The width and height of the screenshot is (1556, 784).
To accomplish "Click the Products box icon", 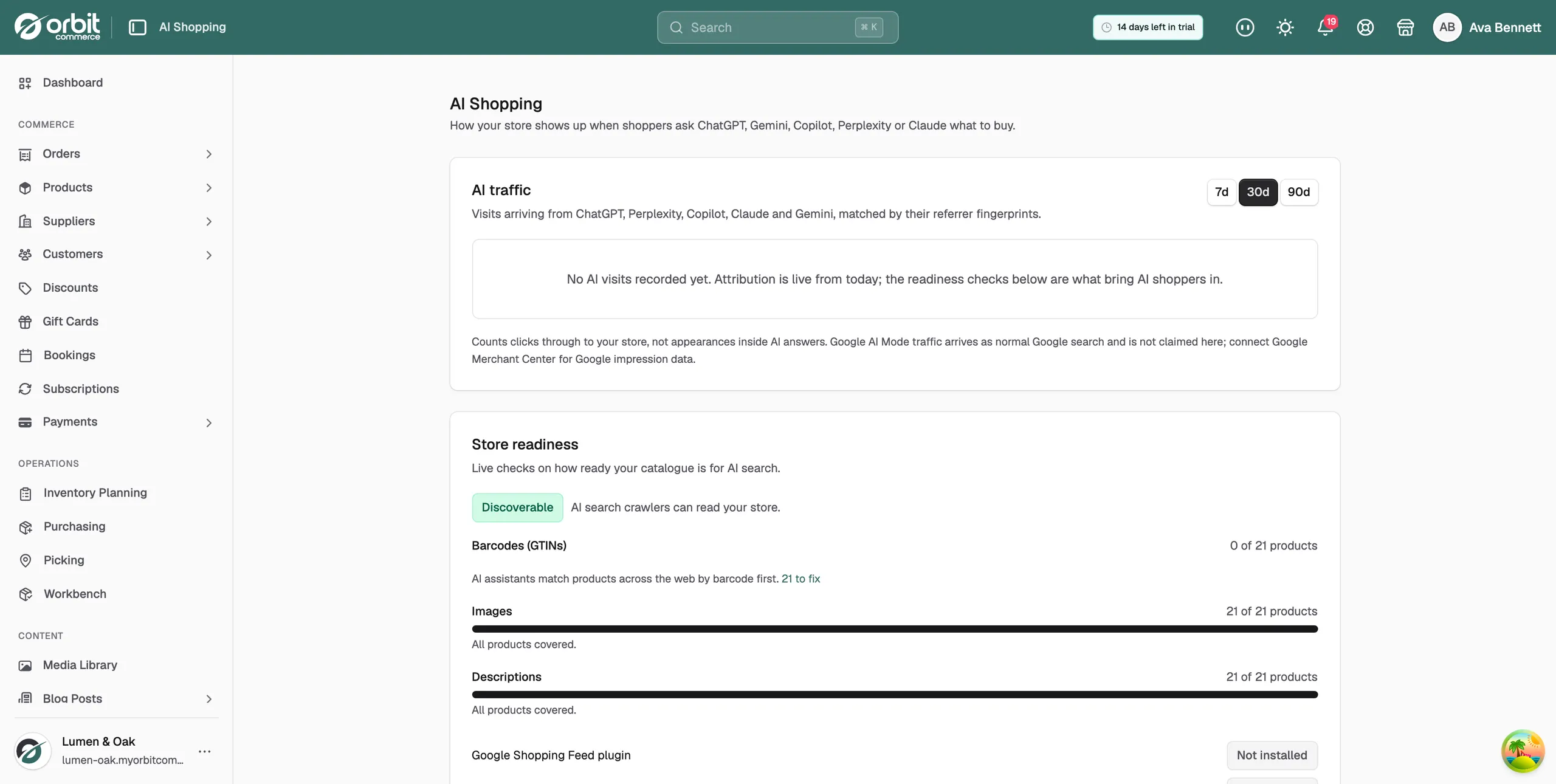I will tap(25, 188).
